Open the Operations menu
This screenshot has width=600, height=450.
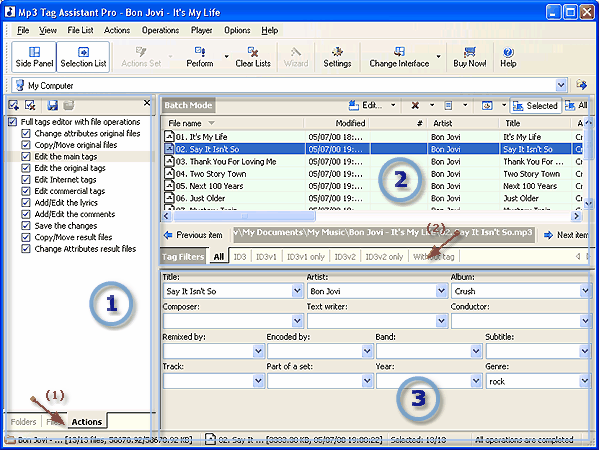160,30
